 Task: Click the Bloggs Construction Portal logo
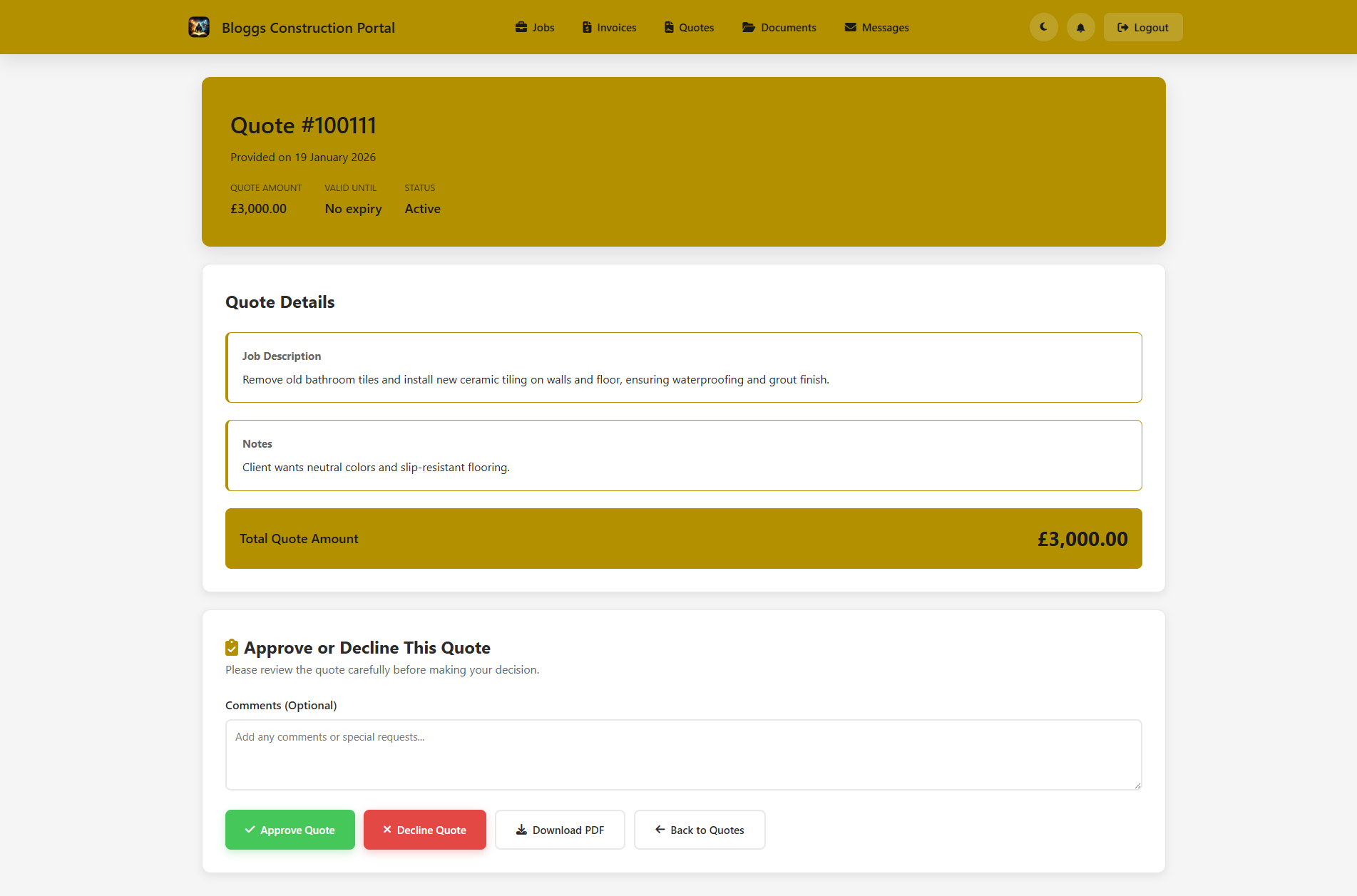[x=198, y=27]
